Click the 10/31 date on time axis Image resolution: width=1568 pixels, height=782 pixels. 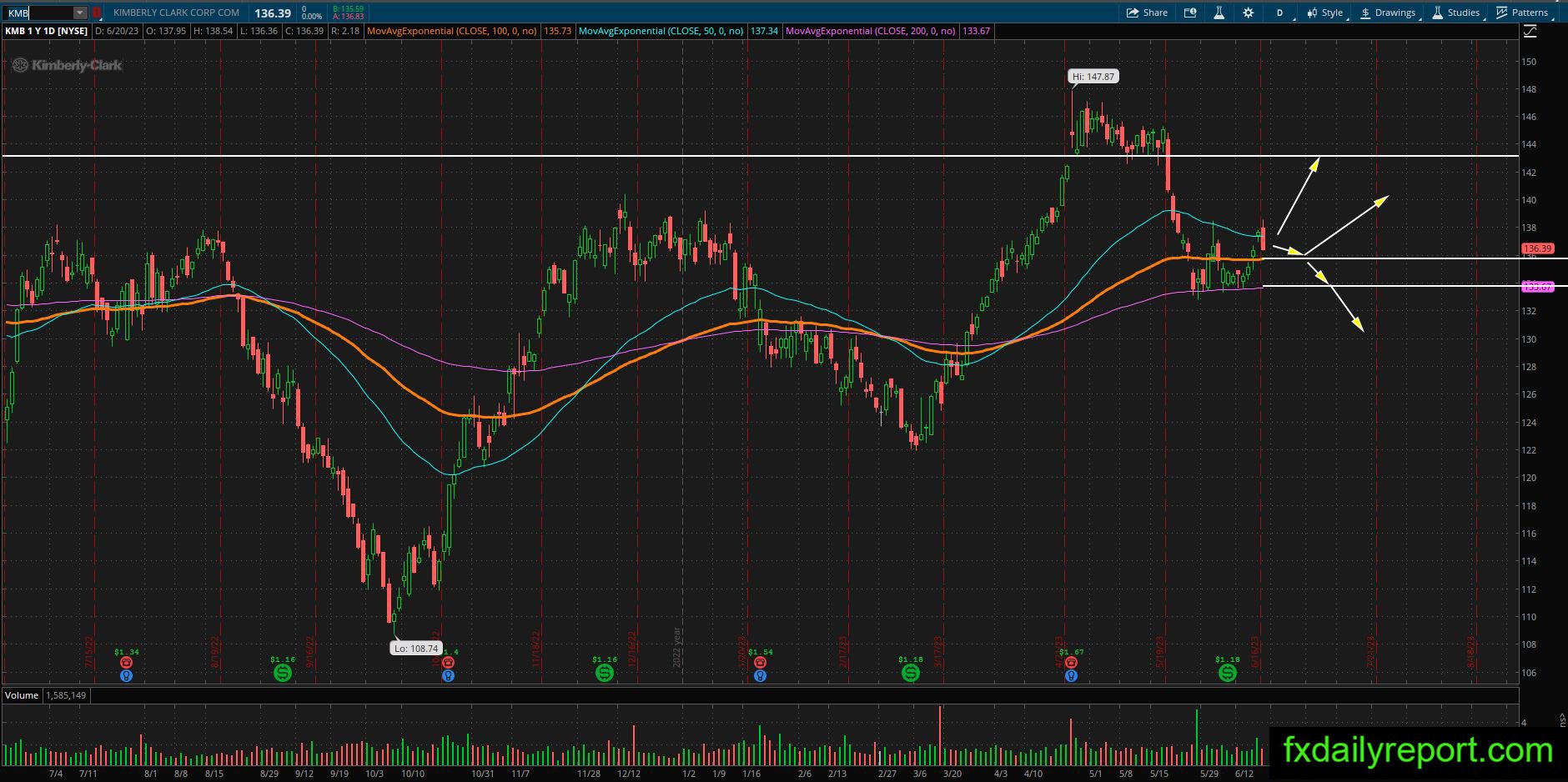tap(484, 774)
